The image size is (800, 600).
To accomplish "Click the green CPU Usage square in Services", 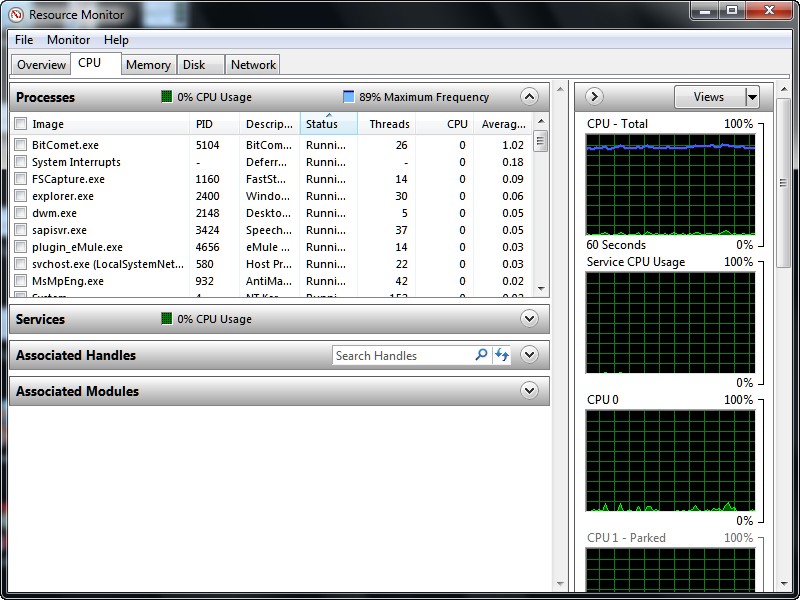I will (166, 318).
